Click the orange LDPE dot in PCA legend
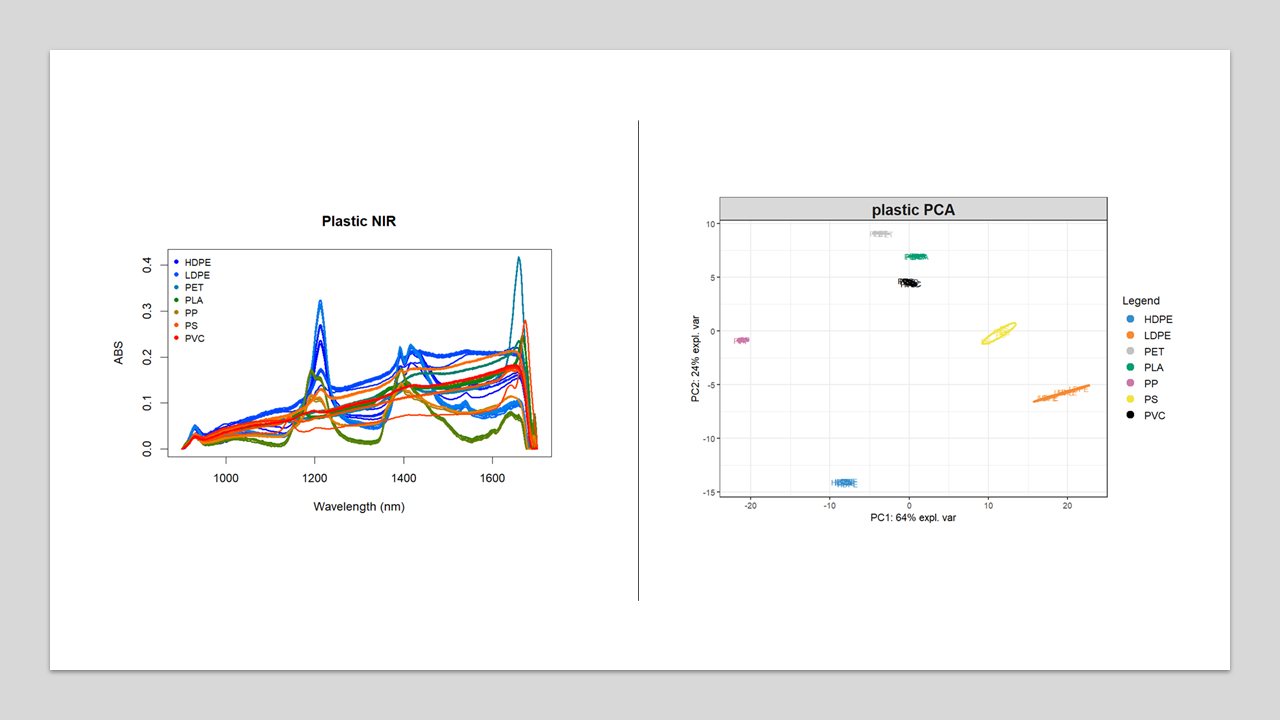The width and height of the screenshot is (1280, 720). pos(1129,336)
